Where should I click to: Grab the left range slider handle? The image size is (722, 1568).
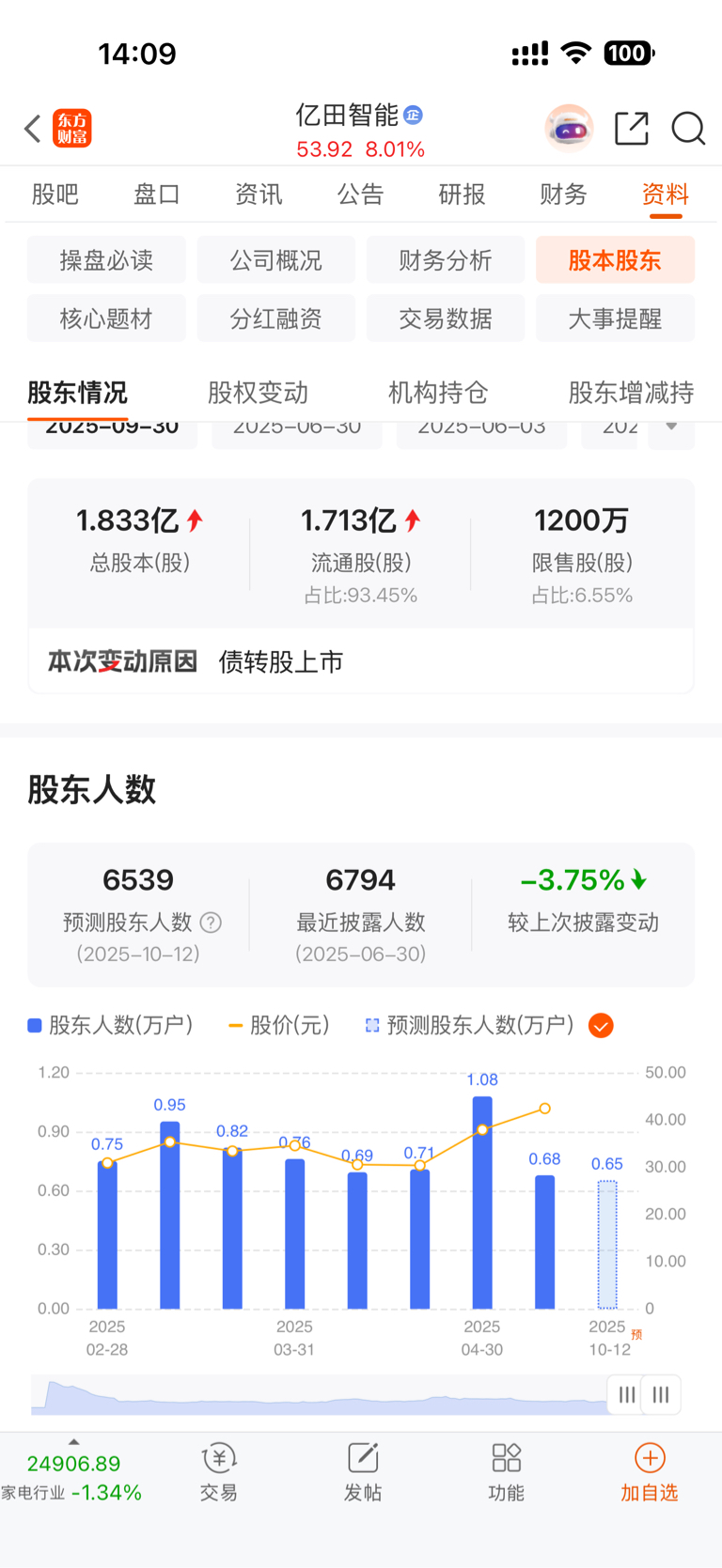point(627,1395)
